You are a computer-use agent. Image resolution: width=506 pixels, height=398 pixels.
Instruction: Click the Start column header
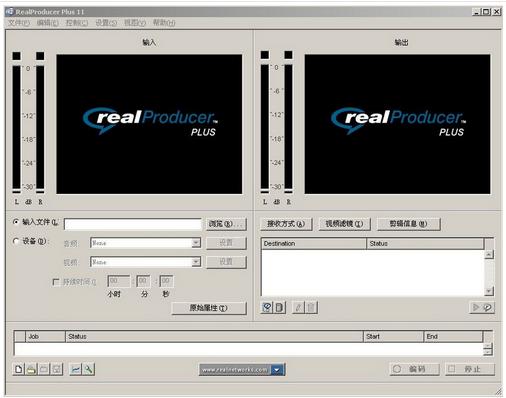pos(393,337)
